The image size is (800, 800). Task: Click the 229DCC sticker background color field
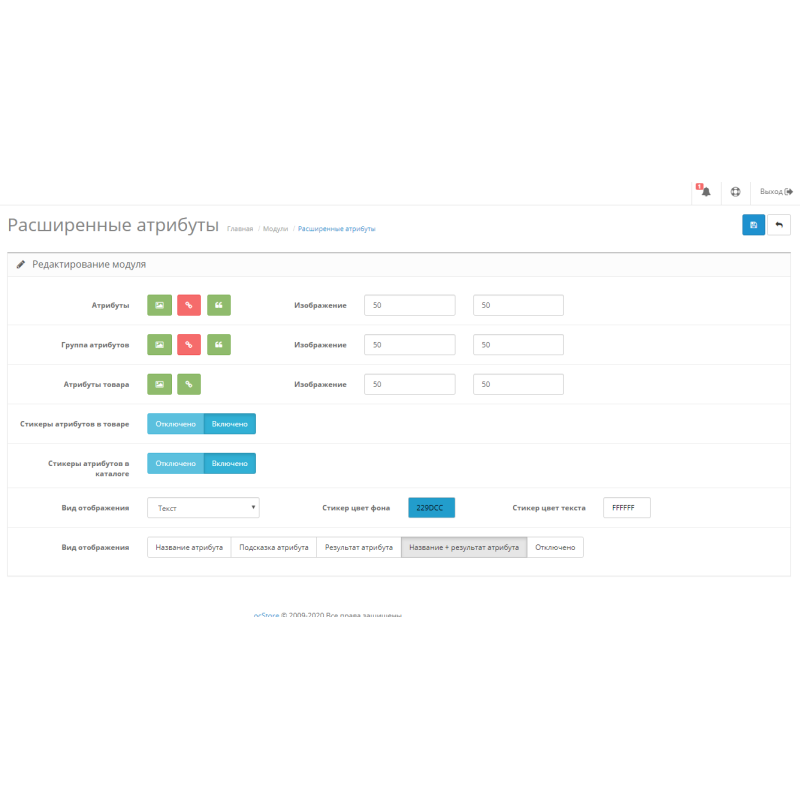click(x=431, y=508)
